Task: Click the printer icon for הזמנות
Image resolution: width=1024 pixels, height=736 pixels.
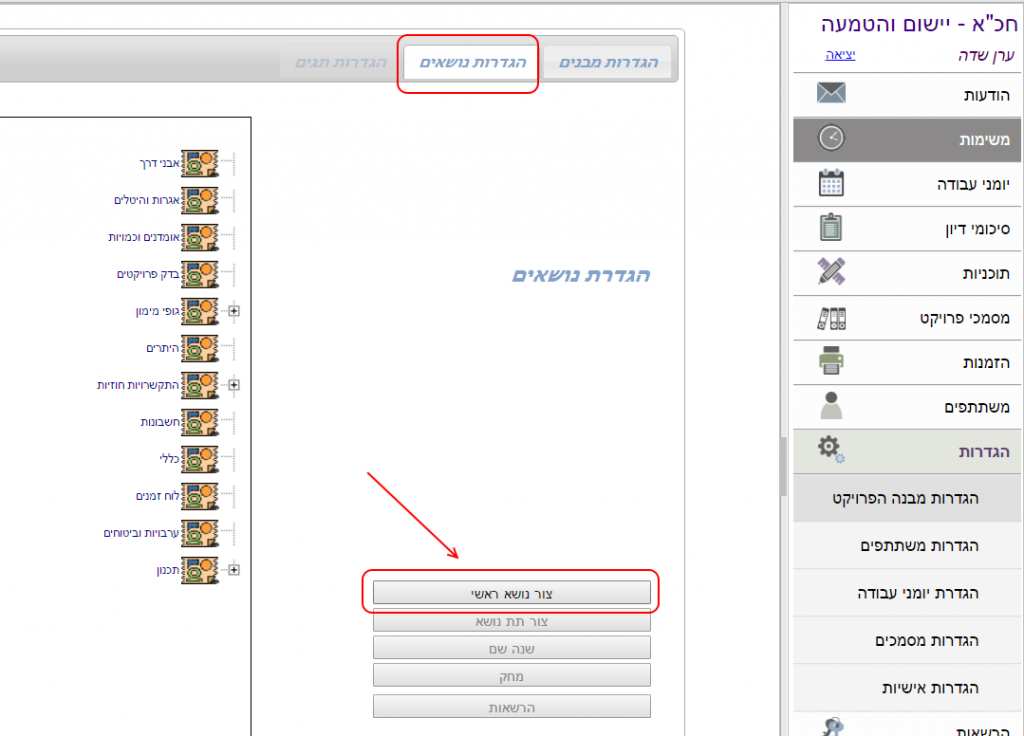Action: (831, 361)
